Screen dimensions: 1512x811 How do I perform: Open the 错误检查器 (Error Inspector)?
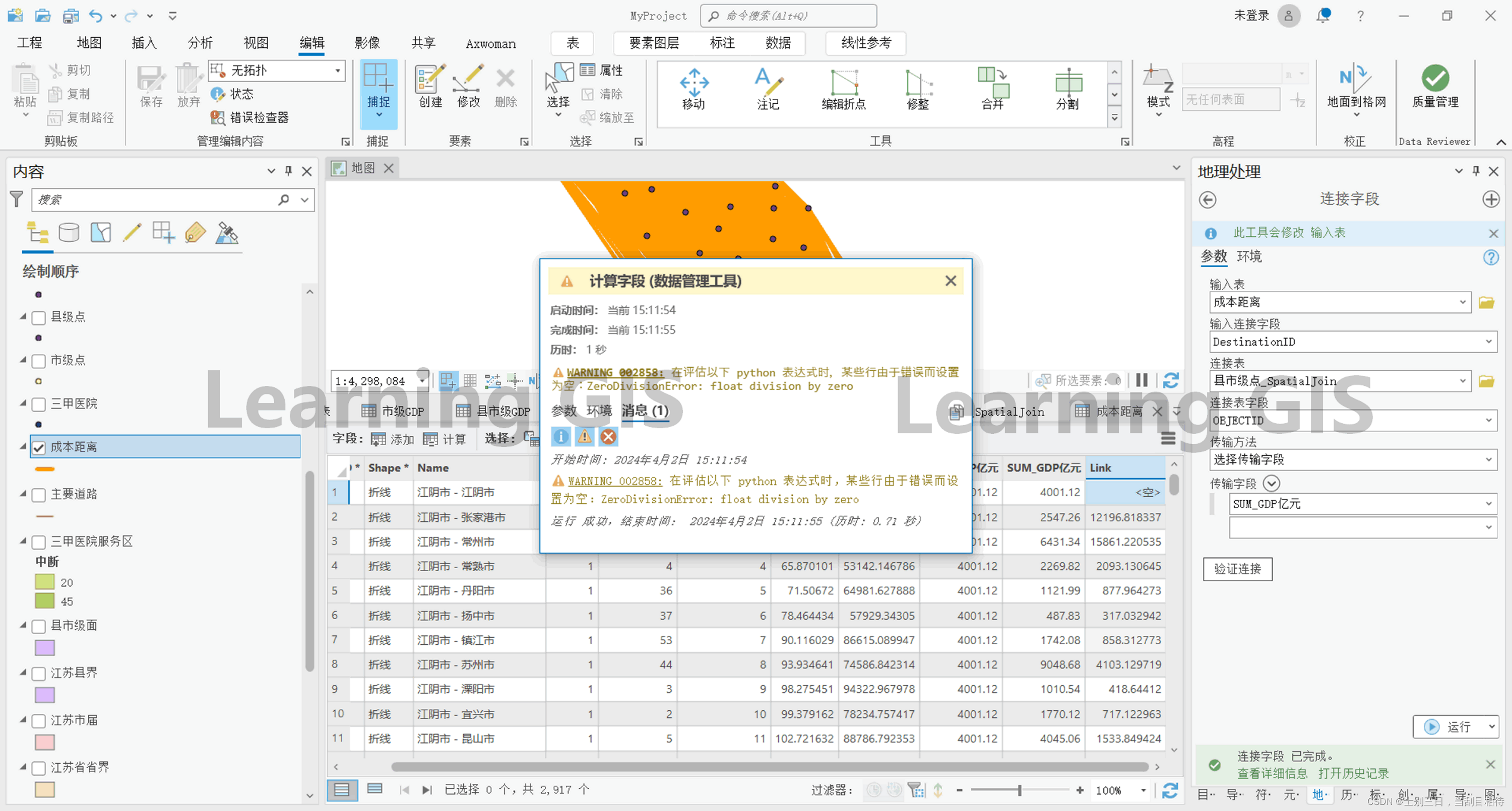pos(250,117)
